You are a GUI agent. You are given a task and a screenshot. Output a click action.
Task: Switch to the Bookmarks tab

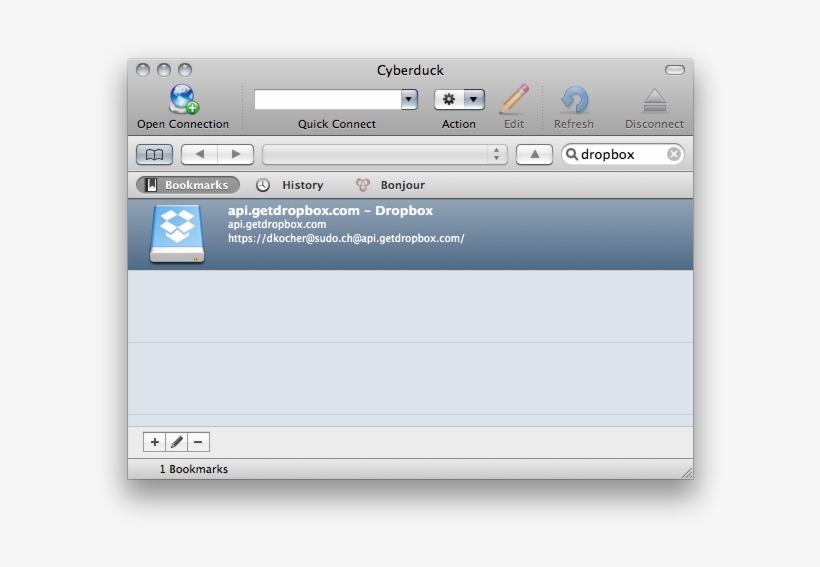[x=188, y=185]
